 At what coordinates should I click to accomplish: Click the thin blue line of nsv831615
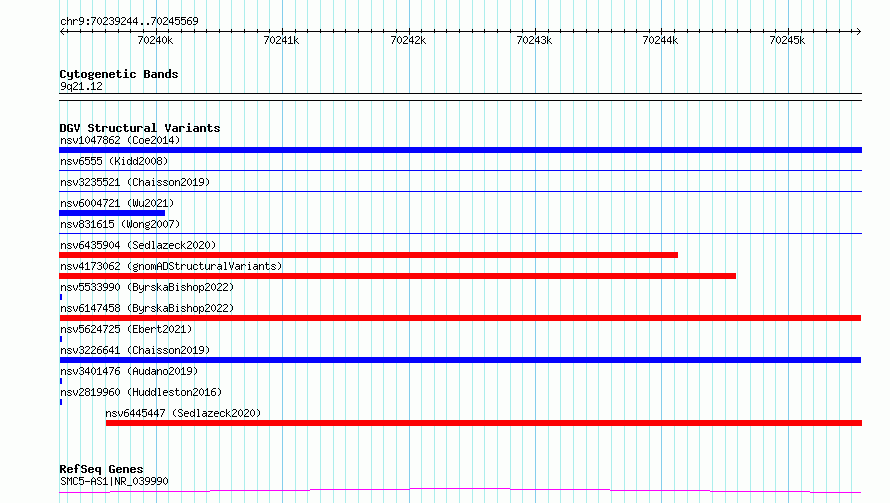tap(460, 233)
